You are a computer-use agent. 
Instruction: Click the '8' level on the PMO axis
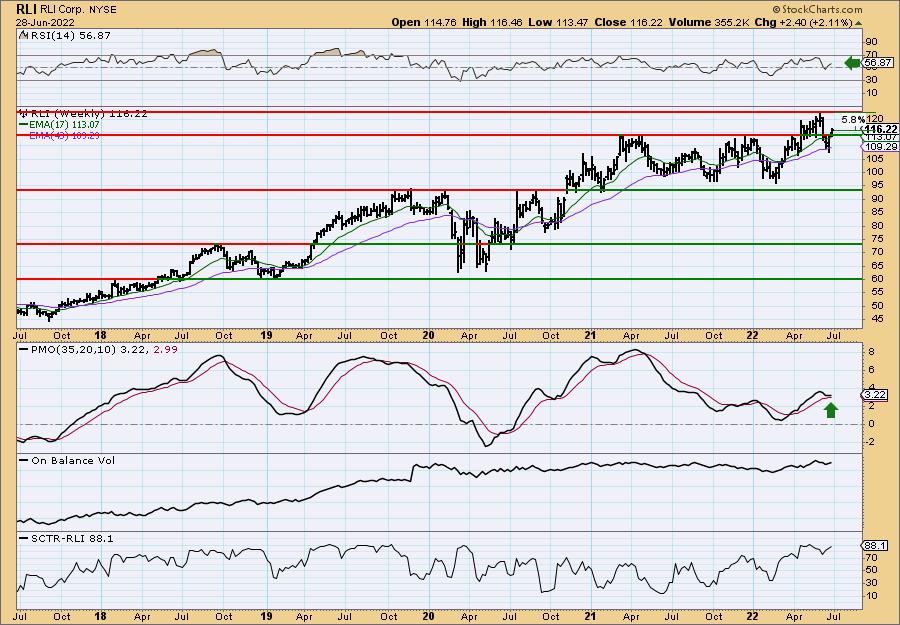tap(870, 351)
